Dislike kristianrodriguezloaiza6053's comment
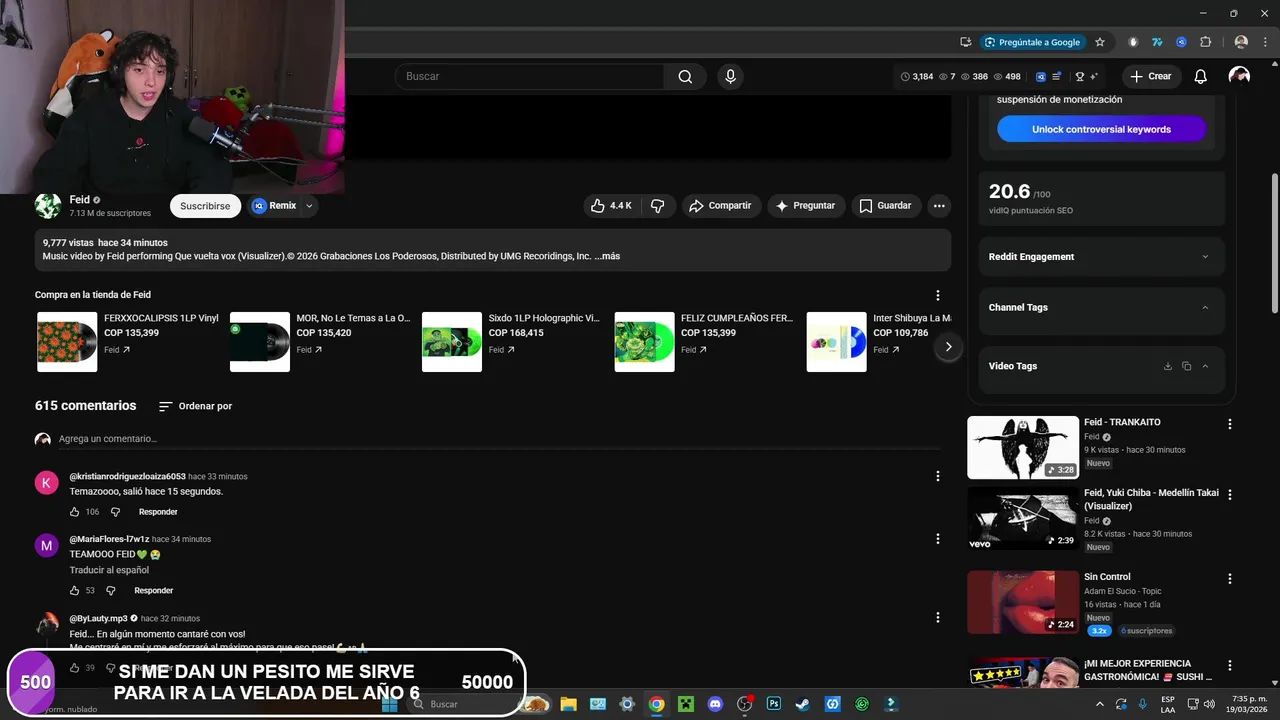 coord(115,512)
